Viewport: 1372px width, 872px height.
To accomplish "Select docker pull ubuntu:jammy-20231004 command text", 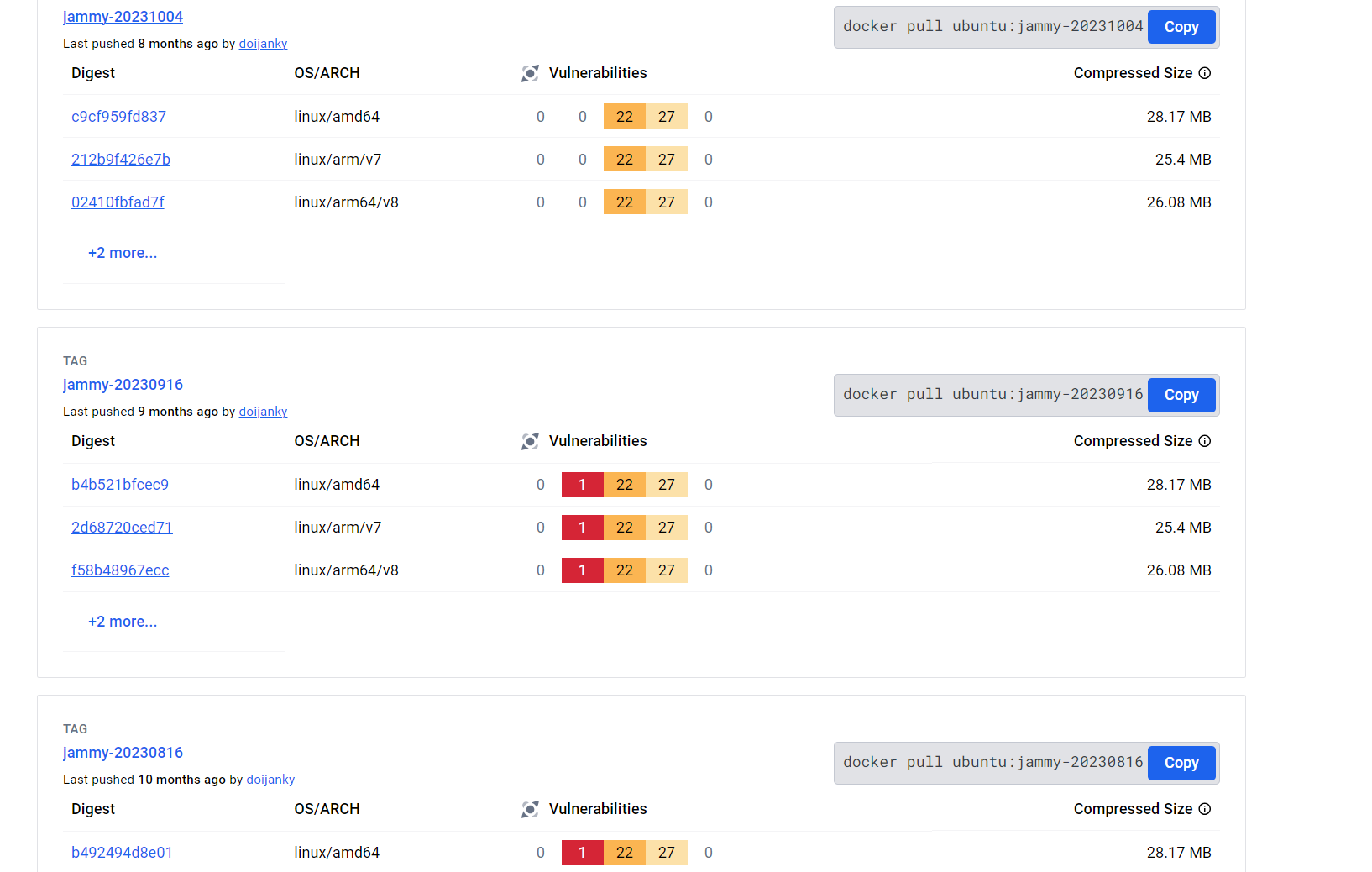I will [x=992, y=26].
